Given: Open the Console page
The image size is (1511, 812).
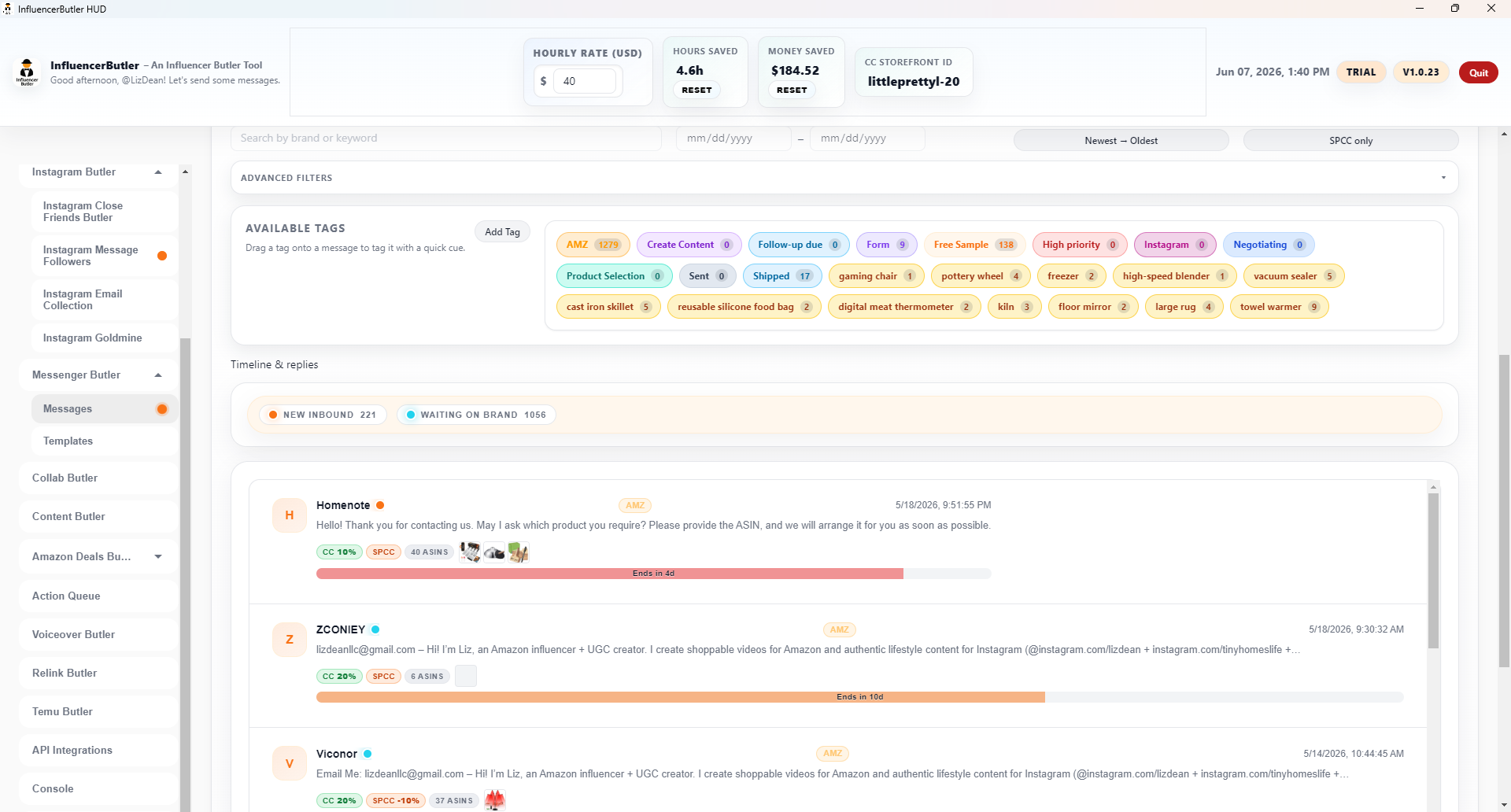Looking at the screenshot, I should [99, 789].
